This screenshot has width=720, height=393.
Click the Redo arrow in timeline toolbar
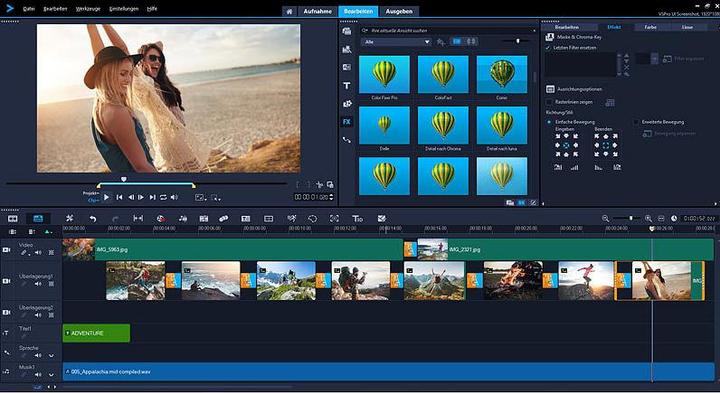115,219
